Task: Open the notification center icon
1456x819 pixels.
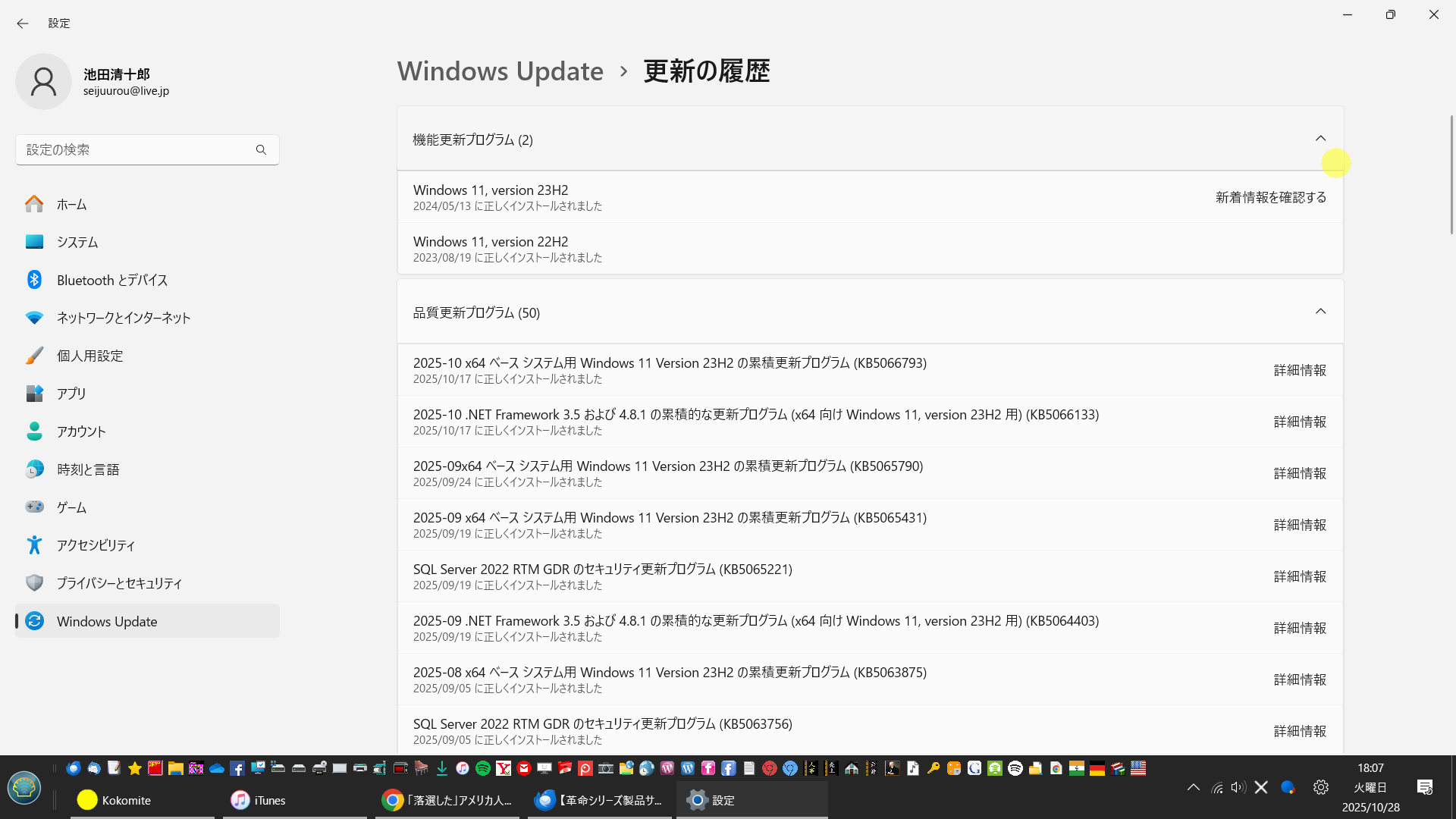Action: click(1425, 787)
